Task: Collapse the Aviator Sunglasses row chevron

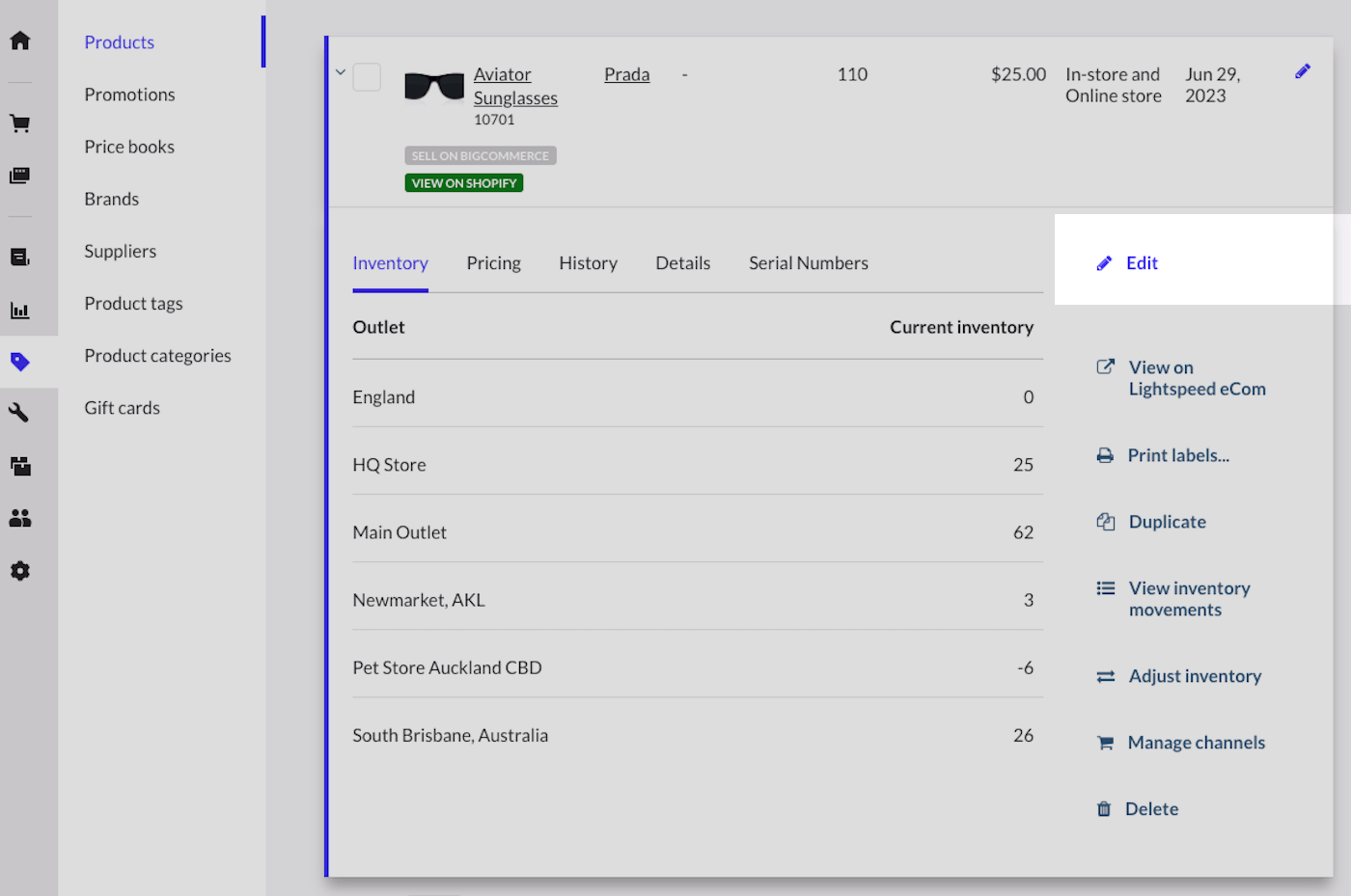Action: 341,72
